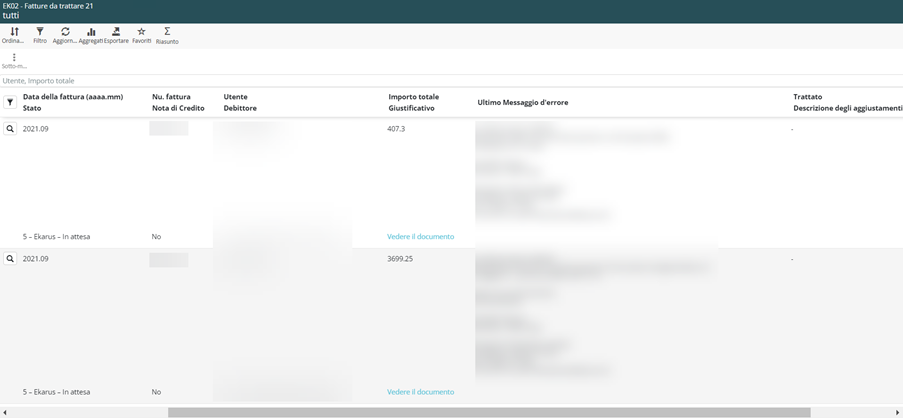Image resolution: width=903 pixels, height=418 pixels.
Task: Select the Ultimo Messaggio d'errore column header
Action: 522,102
